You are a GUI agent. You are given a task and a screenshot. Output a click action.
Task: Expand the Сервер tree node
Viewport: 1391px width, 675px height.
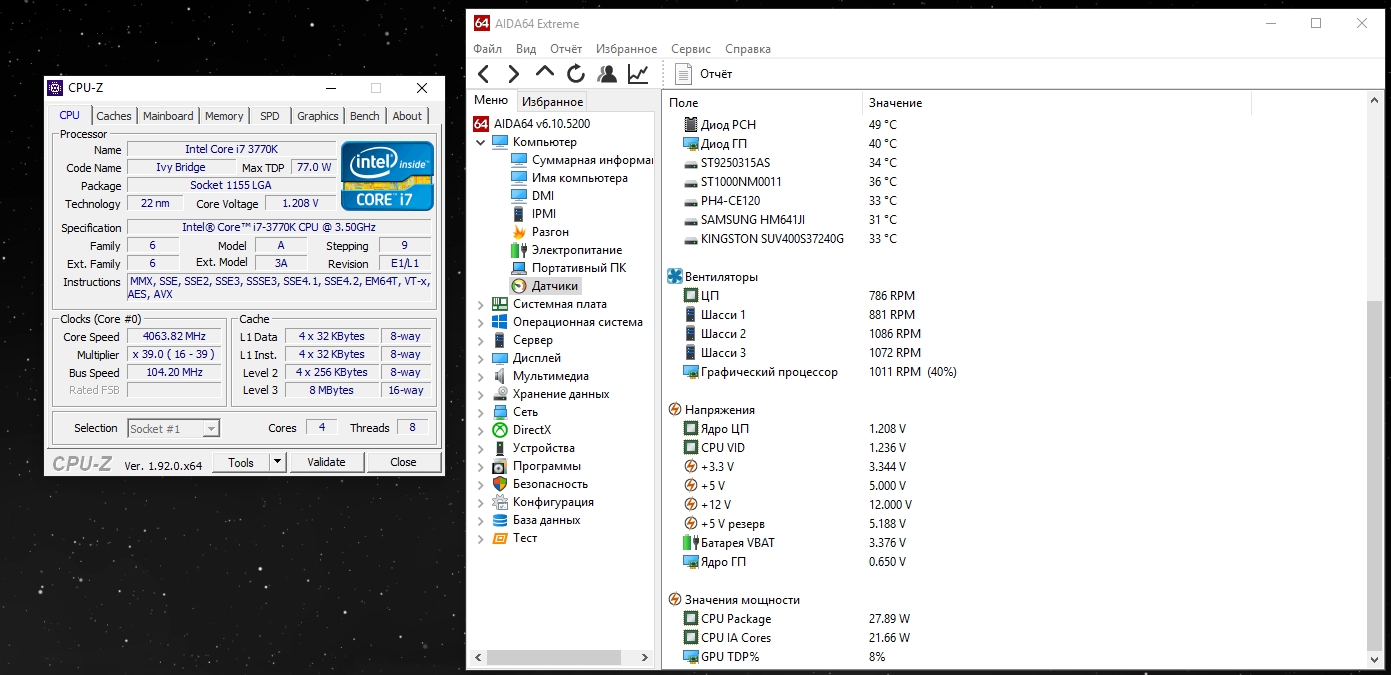(x=480, y=340)
